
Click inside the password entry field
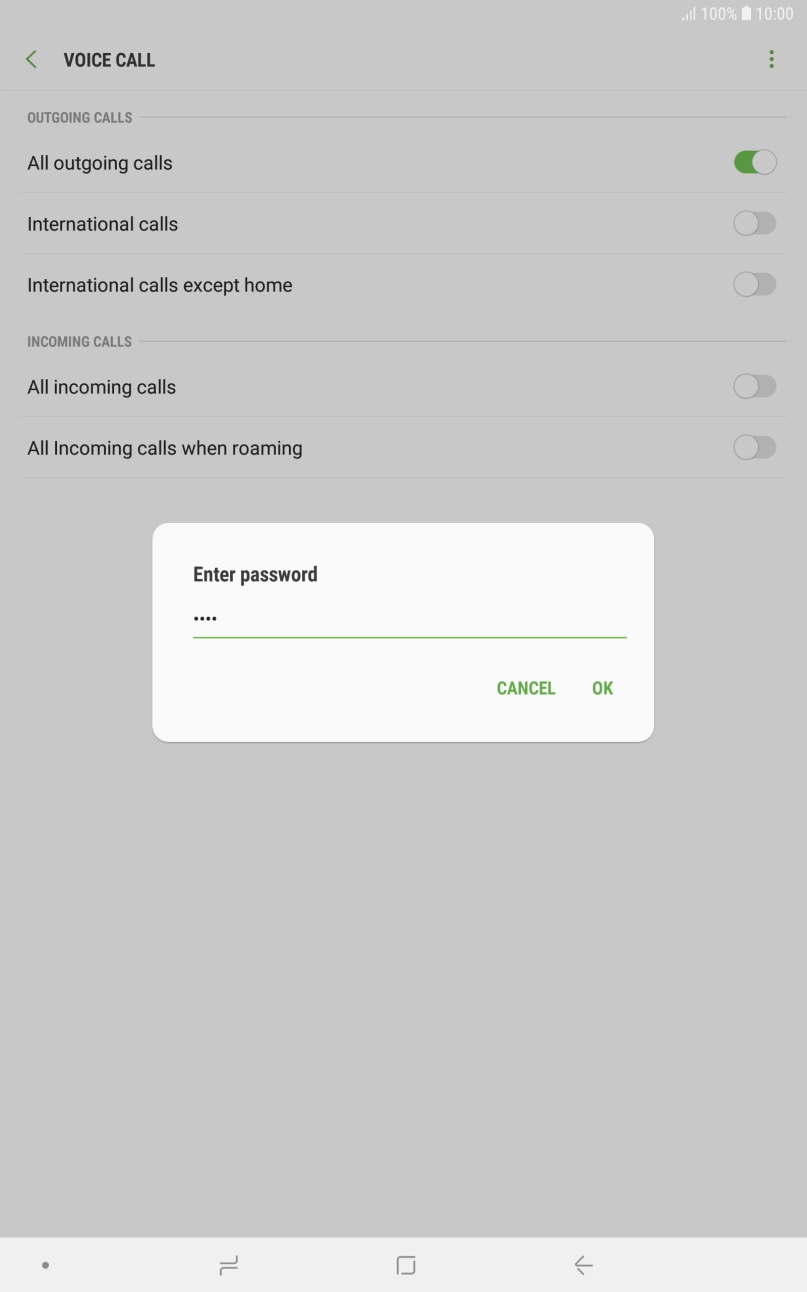(x=408, y=618)
